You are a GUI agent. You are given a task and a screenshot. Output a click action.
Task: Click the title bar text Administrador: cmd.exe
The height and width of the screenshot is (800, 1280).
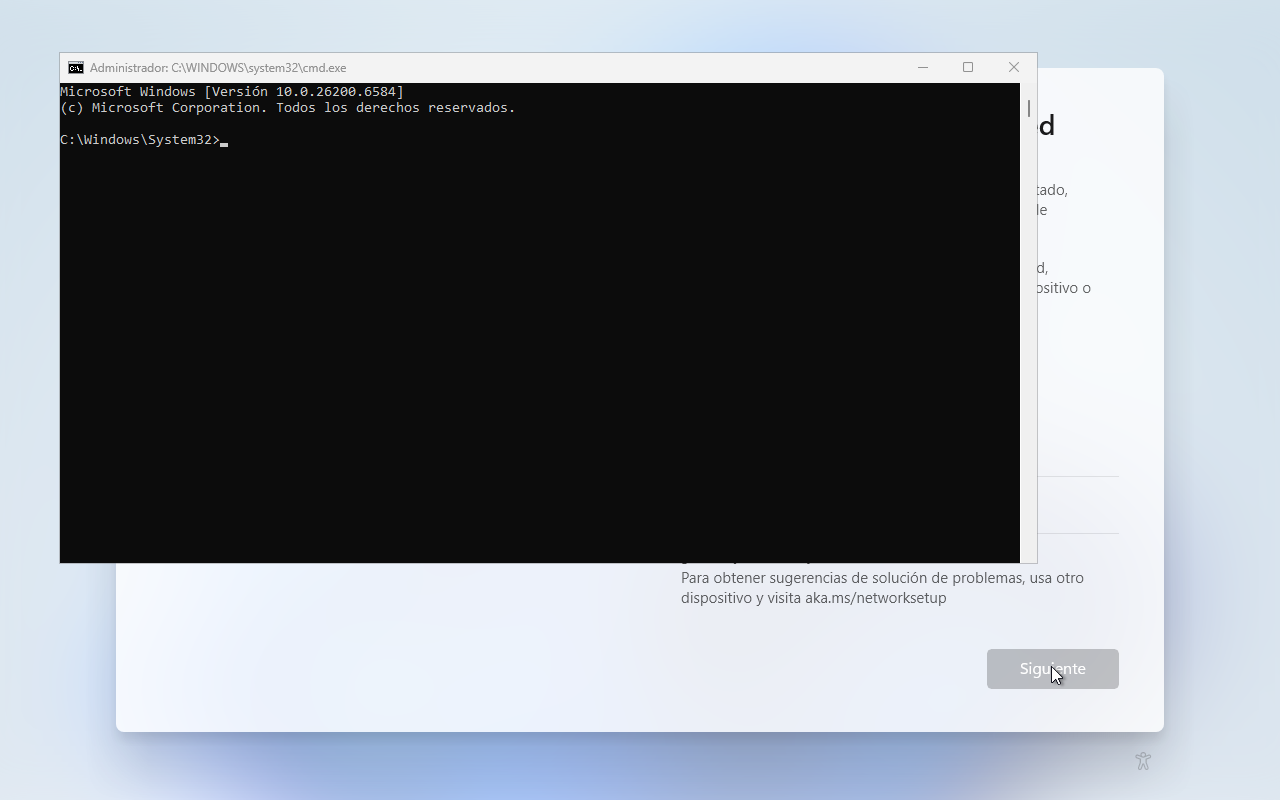(x=218, y=68)
